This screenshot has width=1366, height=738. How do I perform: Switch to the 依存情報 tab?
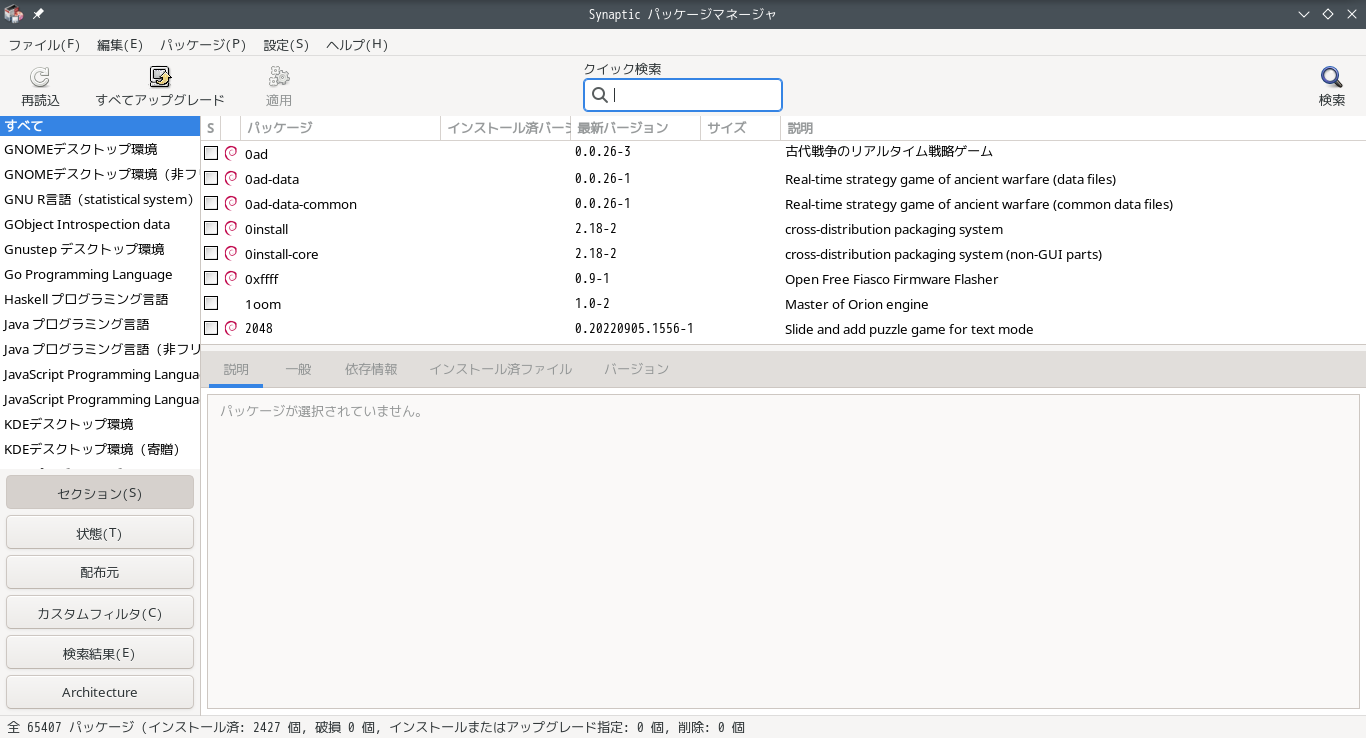point(371,369)
